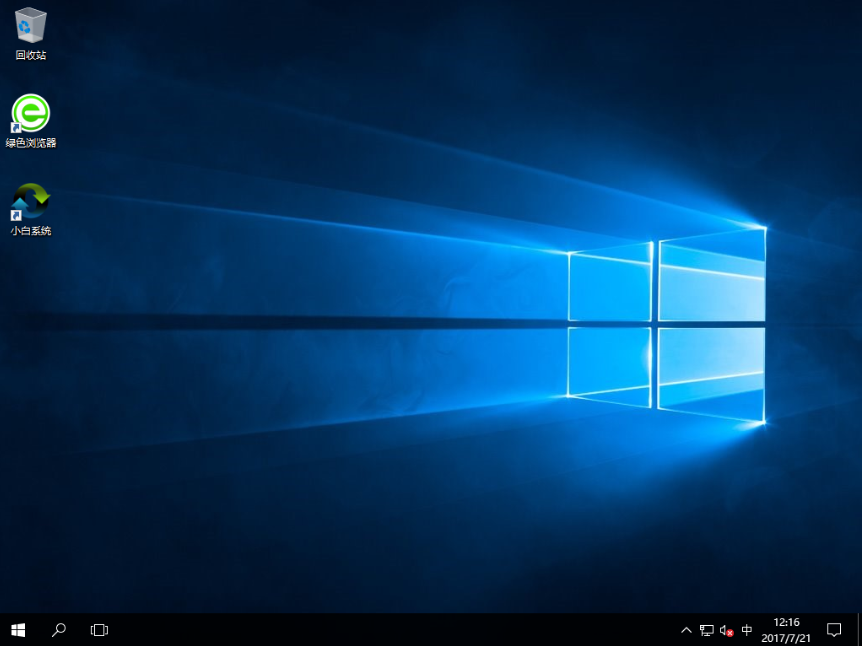
Task: Select the 小白系统 icon label text
Action: [x=30, y=228]
